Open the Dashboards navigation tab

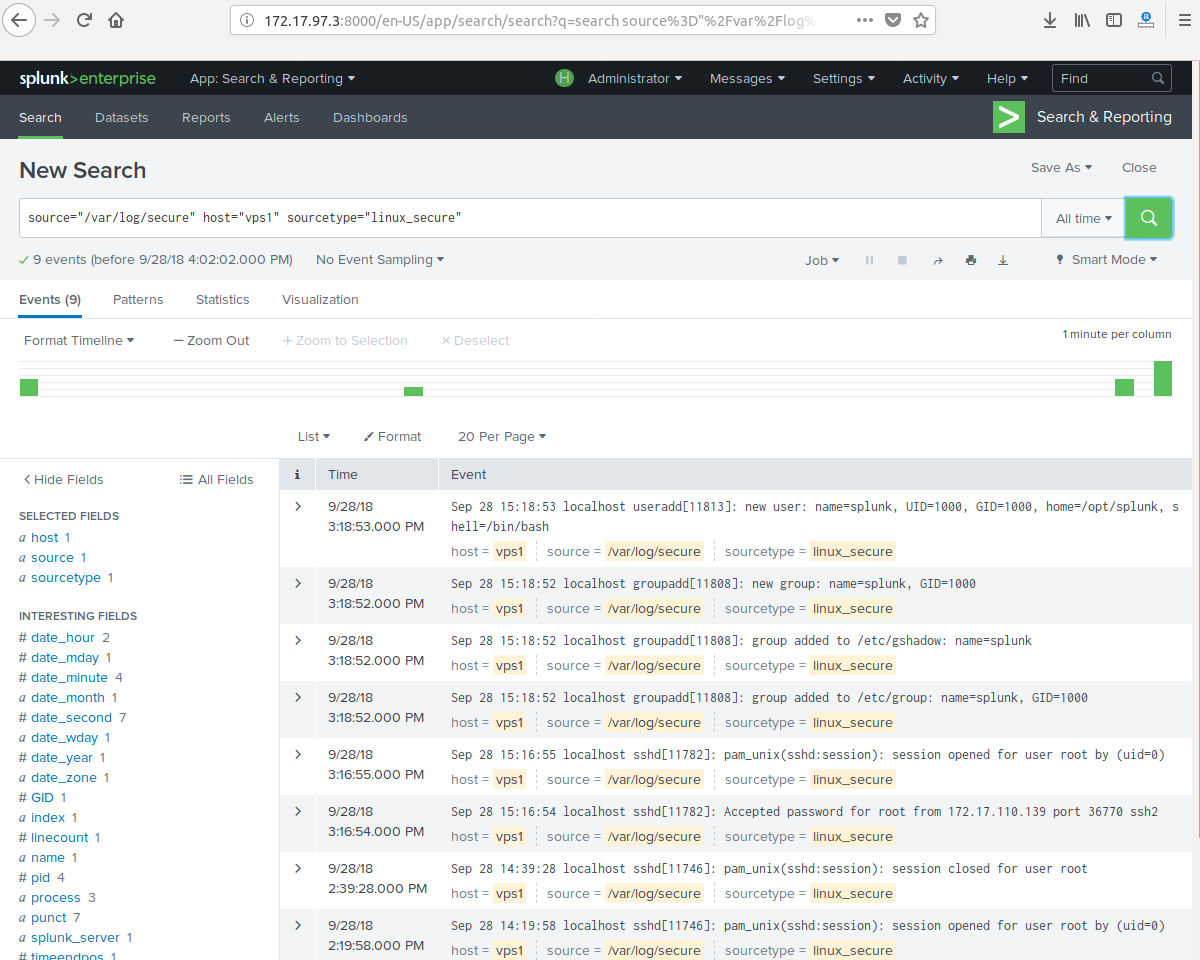[370, 118]
